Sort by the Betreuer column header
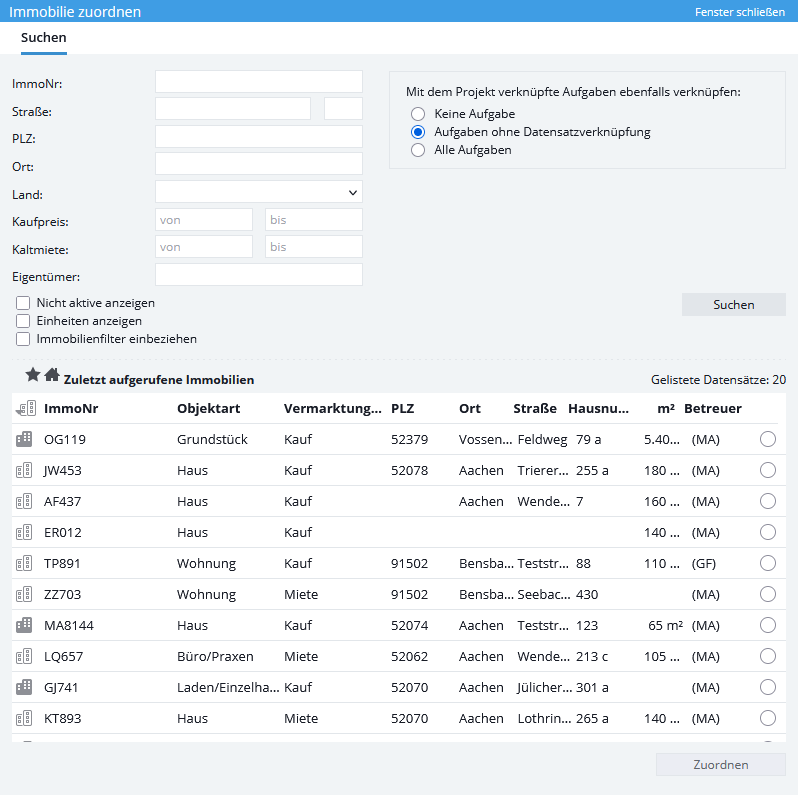The width and height of the screenshot is (798, 795). coord(712,408)
